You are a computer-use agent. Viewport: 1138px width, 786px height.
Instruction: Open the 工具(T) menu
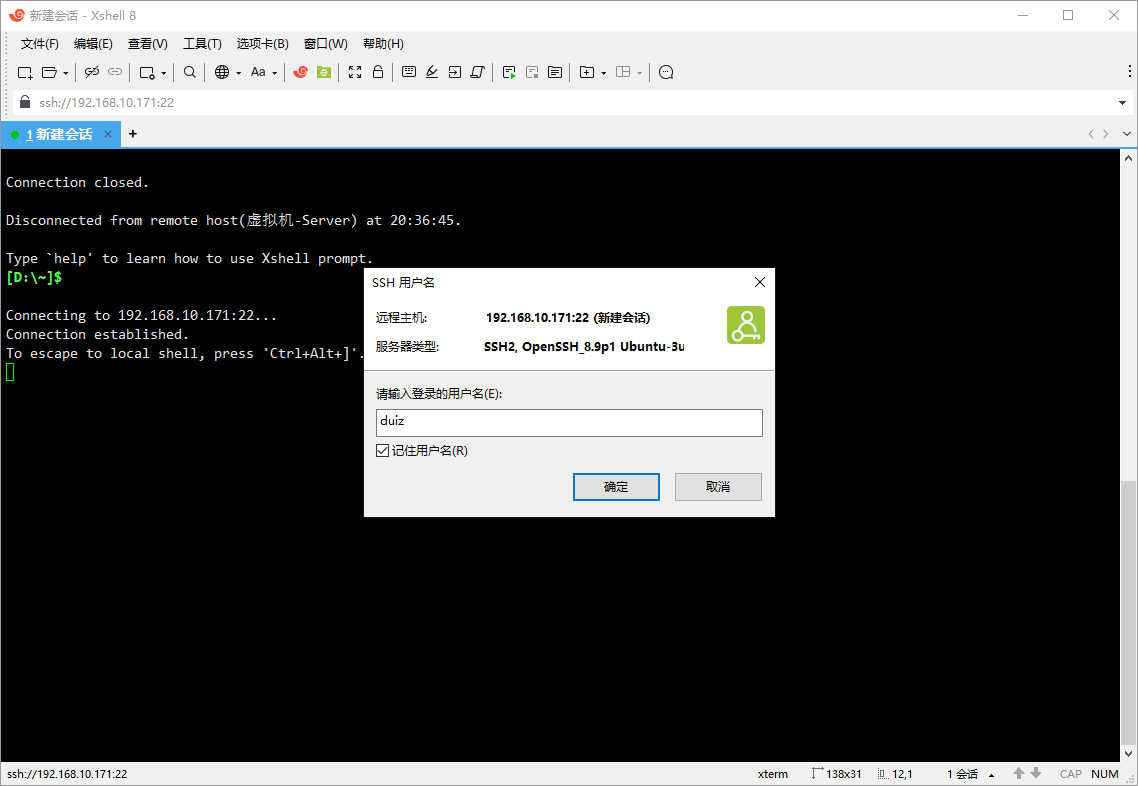202,43
